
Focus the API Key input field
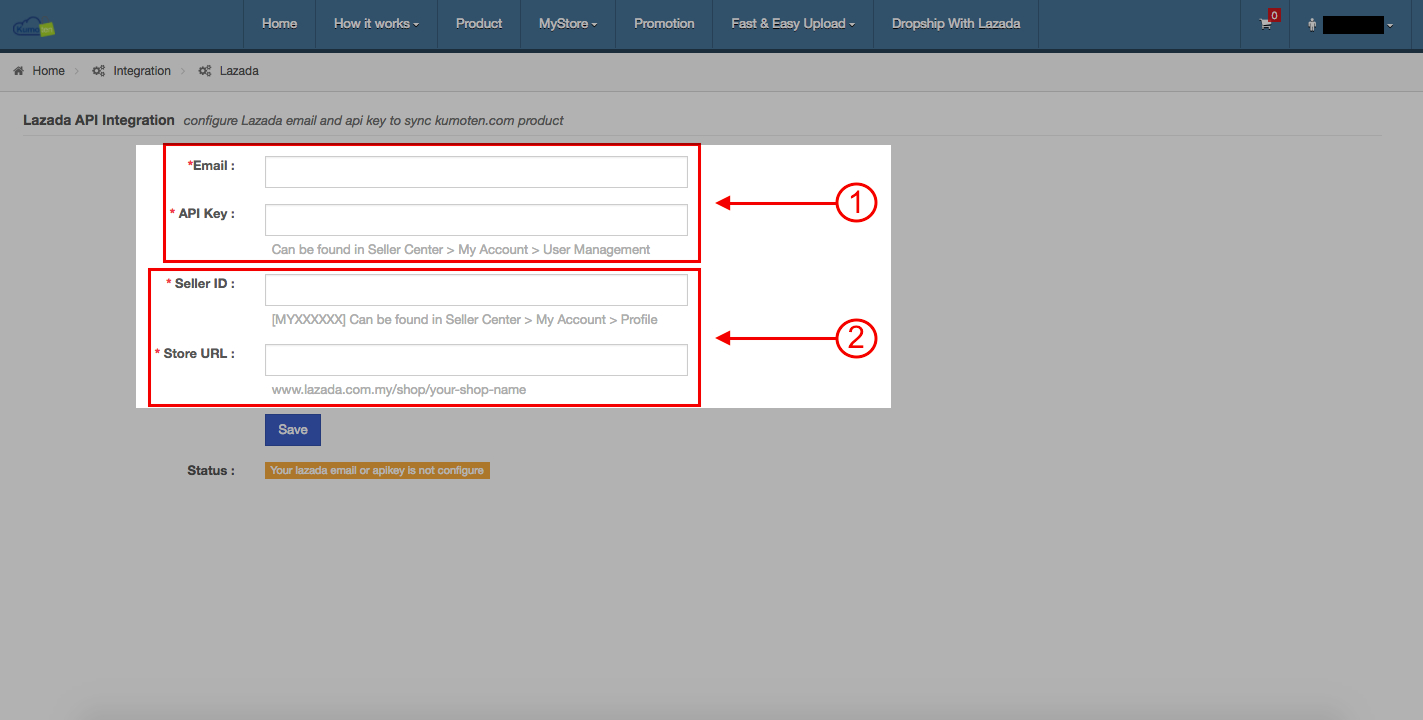click(476, 220)
